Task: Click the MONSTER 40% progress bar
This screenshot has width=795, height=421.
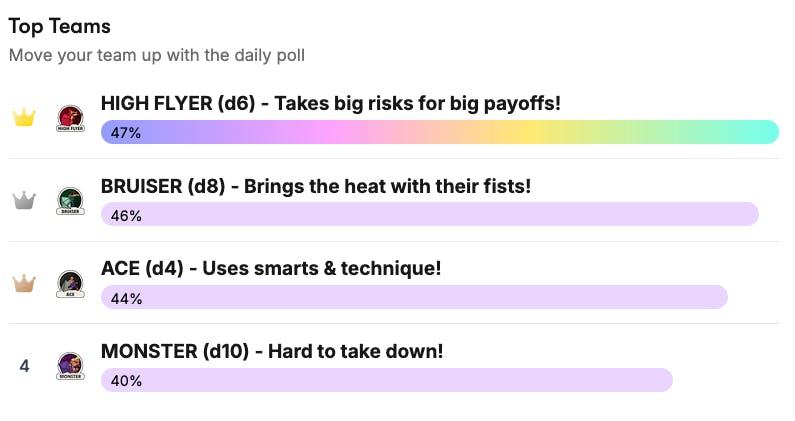Action: tap(387, 381)
